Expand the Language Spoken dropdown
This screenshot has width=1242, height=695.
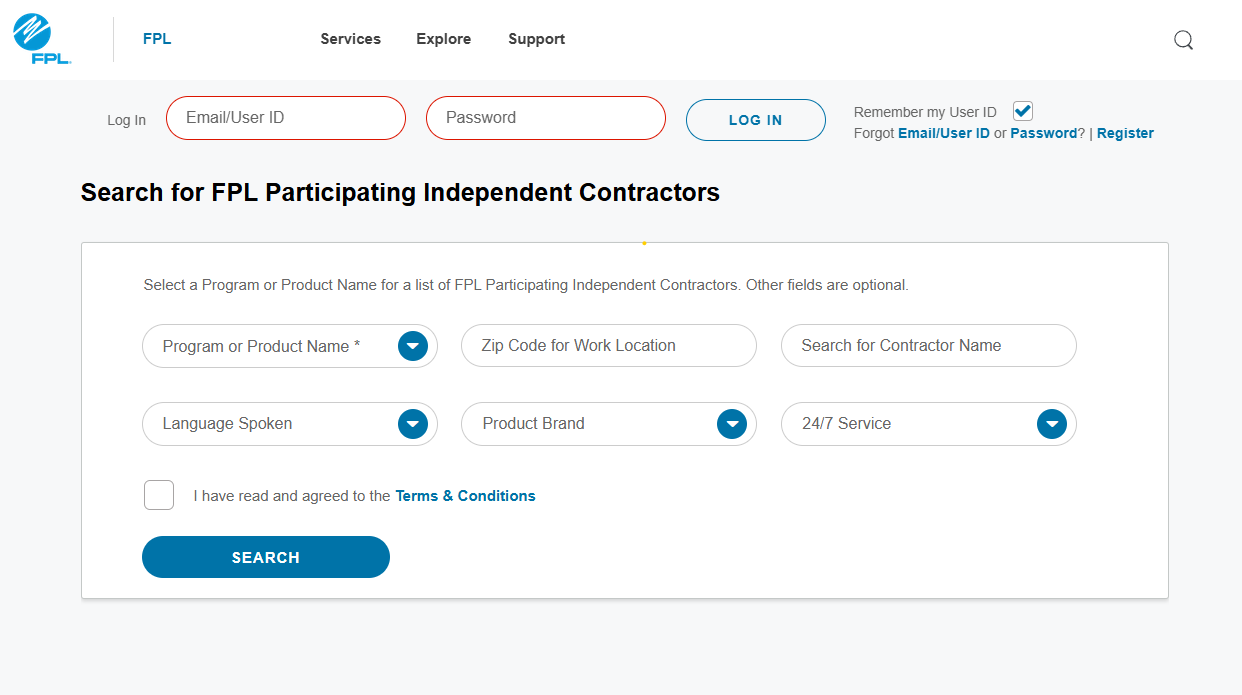click(290, 424)
